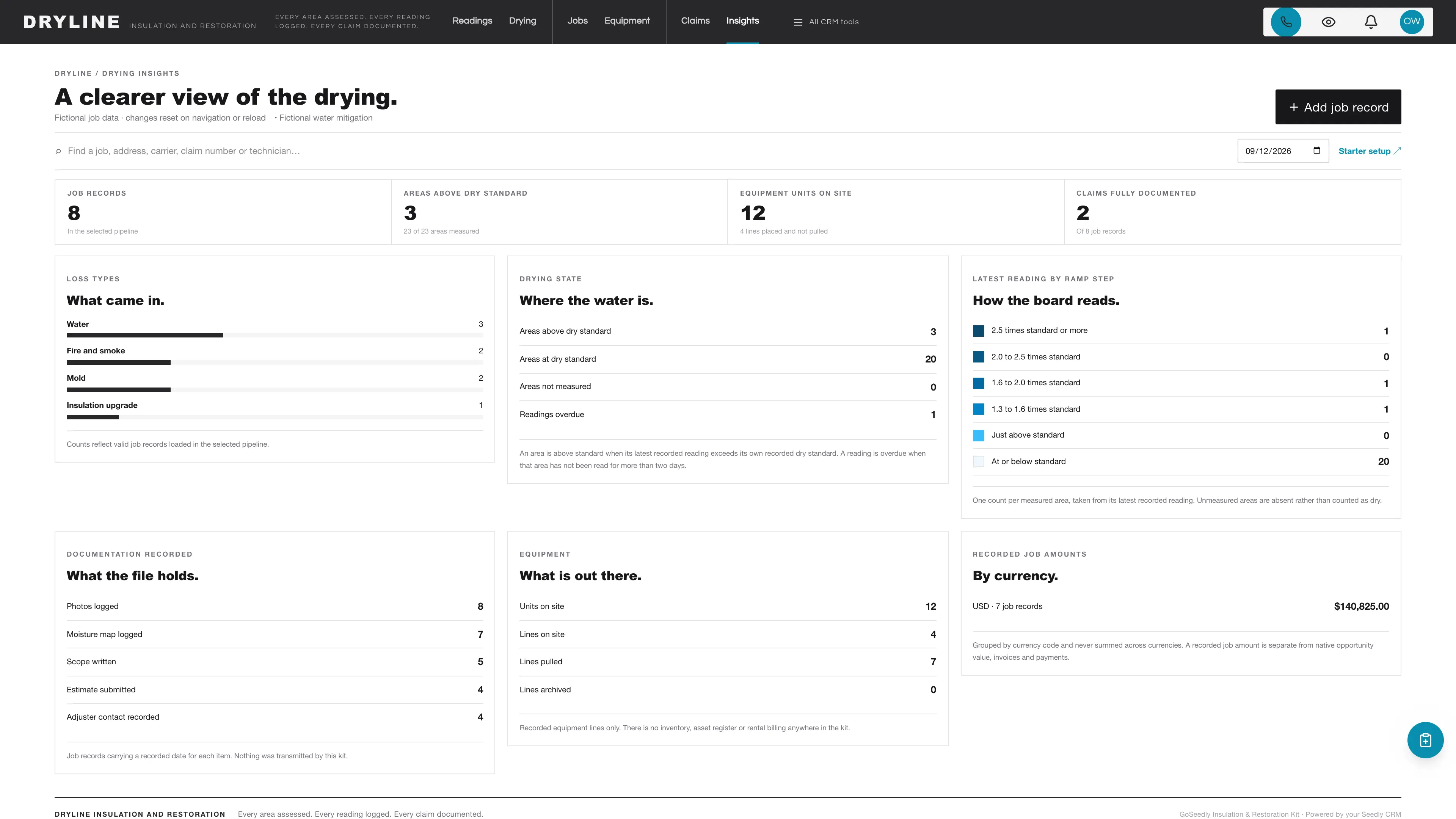This screenshot has height=819, width=1456.
Task: Open the notifications bell
Action: 1371,22
